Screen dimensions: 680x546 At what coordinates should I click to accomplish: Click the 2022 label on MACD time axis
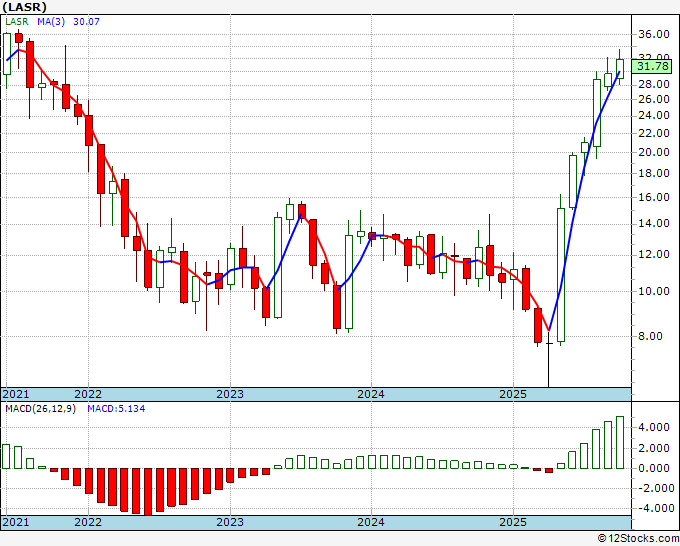88,522
